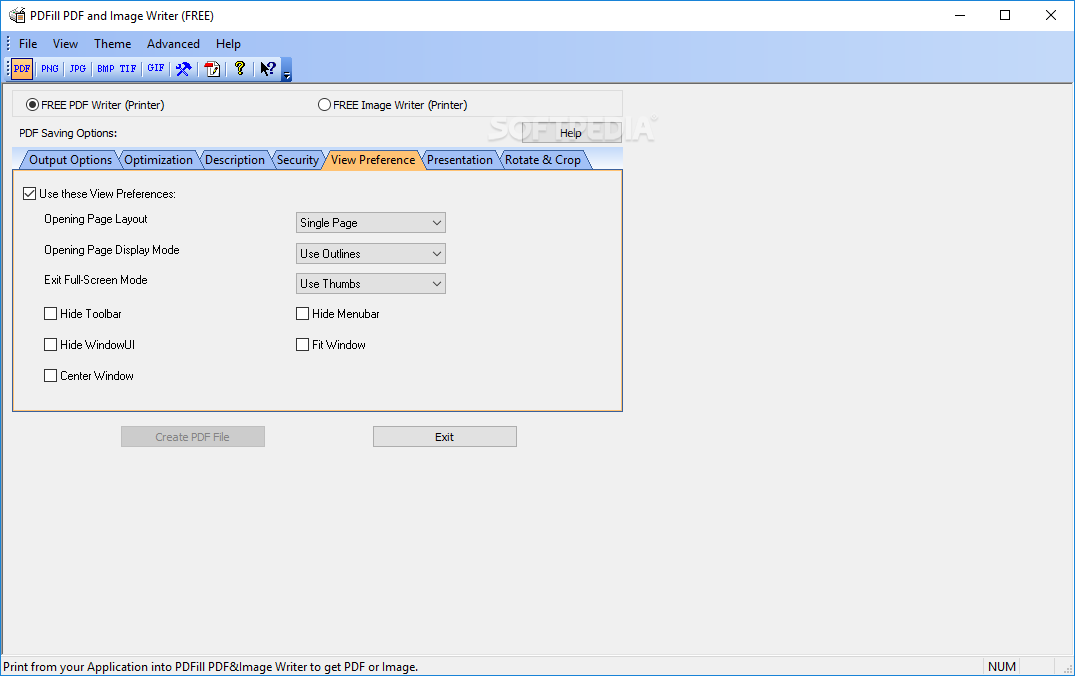The height and width of the screenshot is (676, 1075).
Task: Click the Exit Full-Screen Mode label
Action: pos(96,280)
